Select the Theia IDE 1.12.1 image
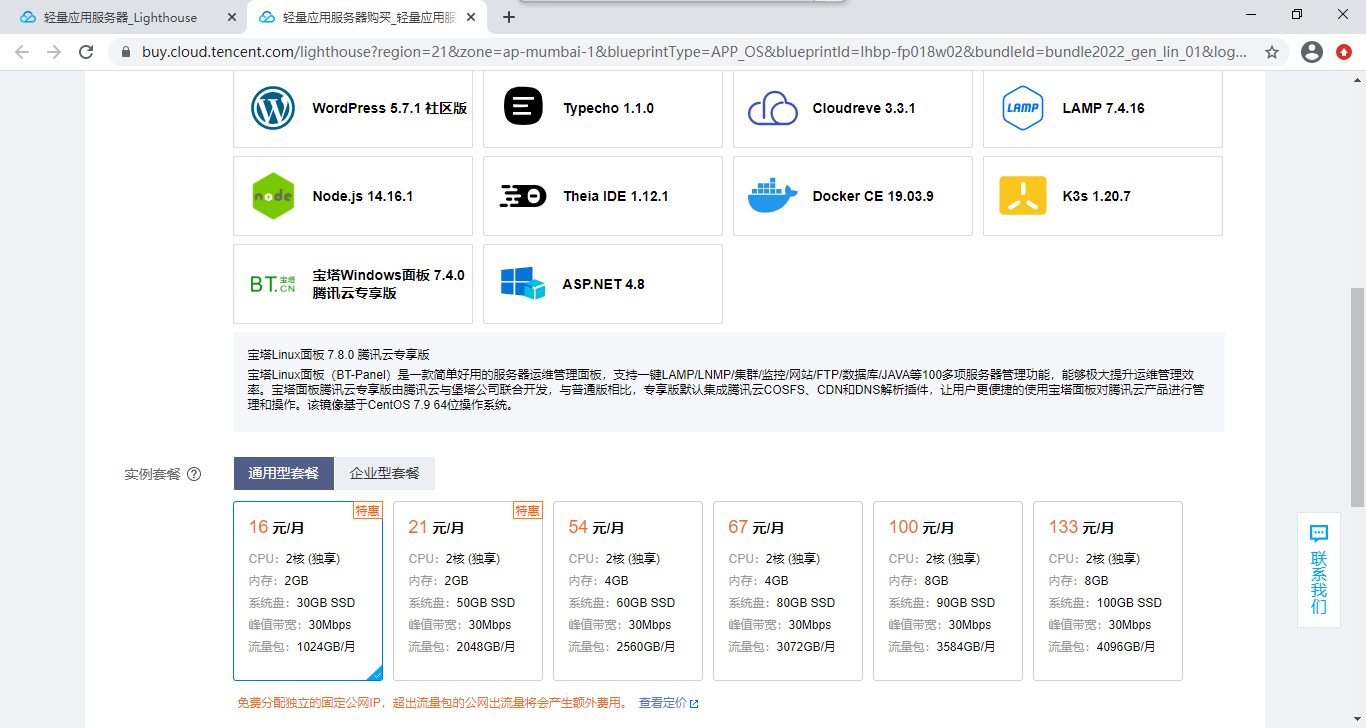The image size is (1366, 728). [603, 196]
